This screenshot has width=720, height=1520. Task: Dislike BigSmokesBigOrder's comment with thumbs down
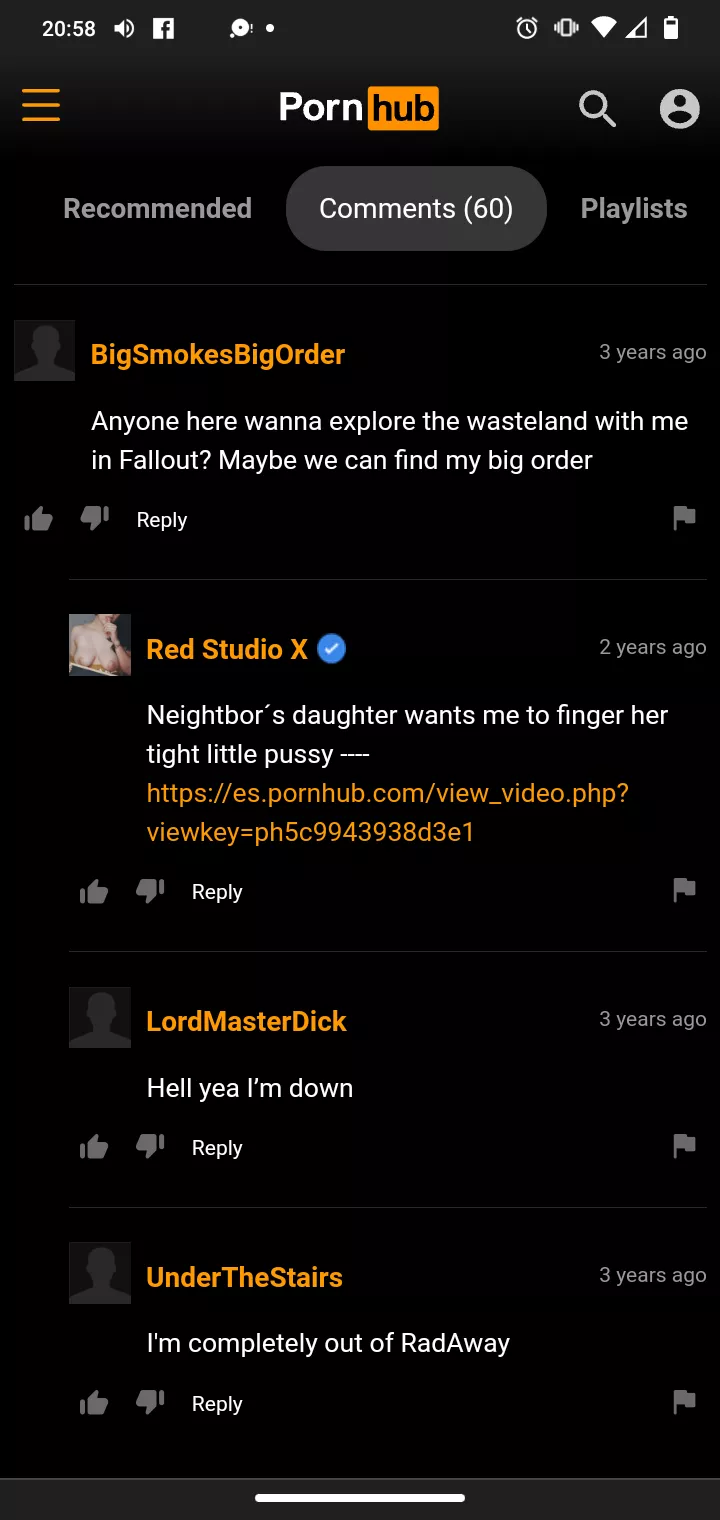coord(95,519)
